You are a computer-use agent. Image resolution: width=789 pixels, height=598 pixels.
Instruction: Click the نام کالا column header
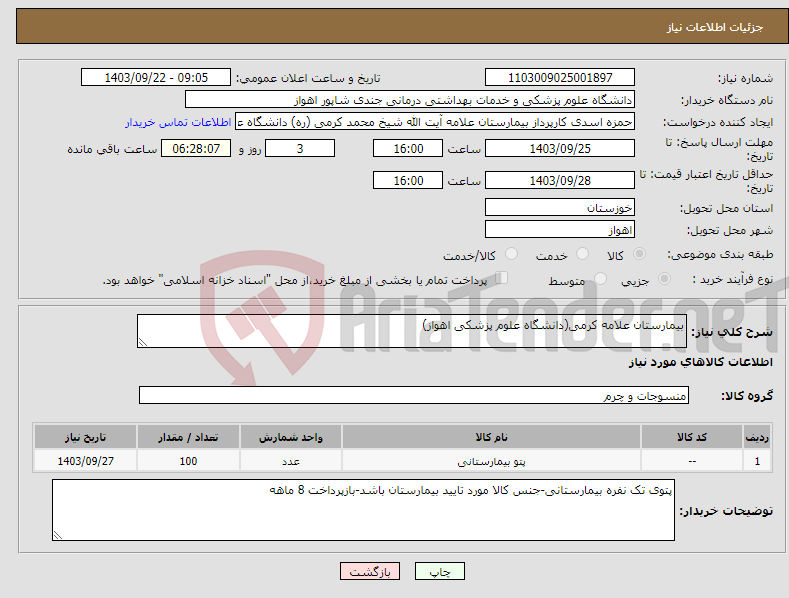pyautogui.click(x=491, y=437)
